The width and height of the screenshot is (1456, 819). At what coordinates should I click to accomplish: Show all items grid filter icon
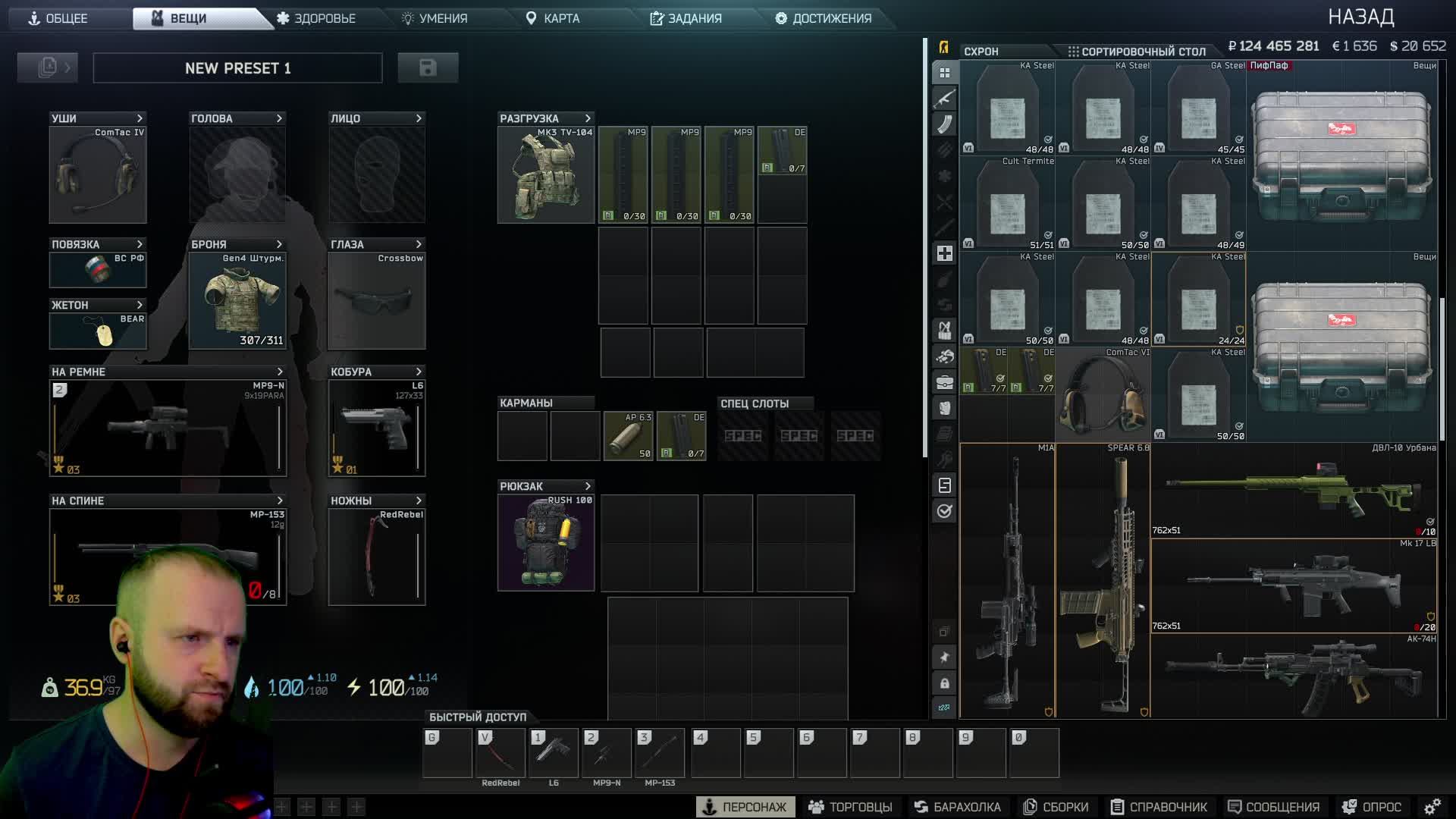(944, 73)
